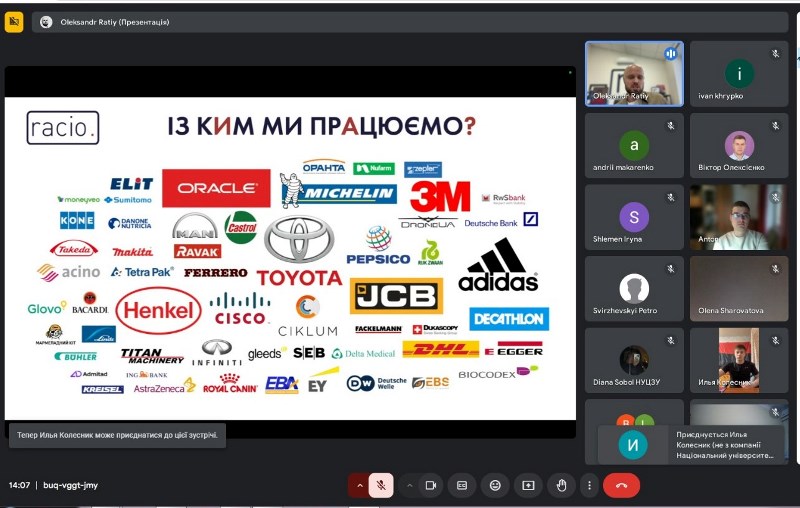Click the MICHELIN logo in the presentation
Viewport: 800px width, 508px height.
tap(339, 191)
